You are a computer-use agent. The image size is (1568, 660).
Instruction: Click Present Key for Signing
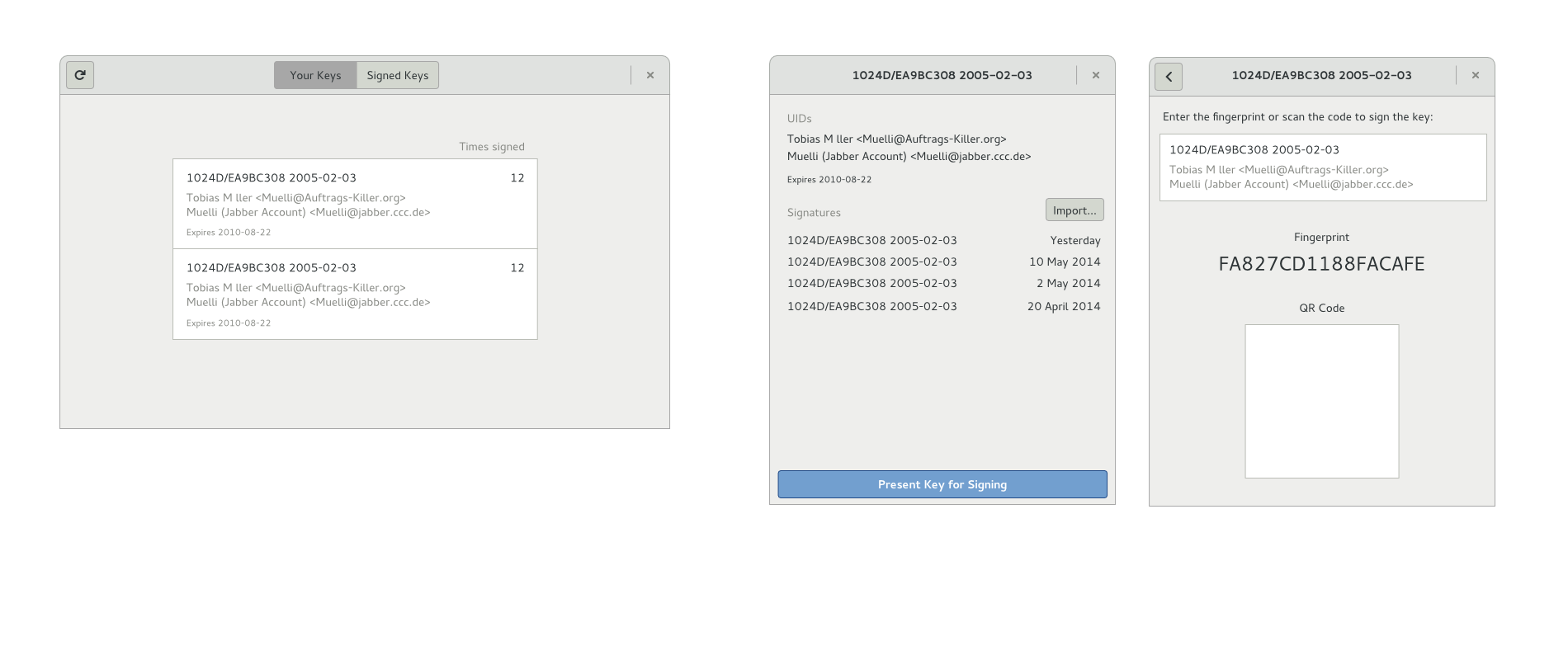pos(942,484)
